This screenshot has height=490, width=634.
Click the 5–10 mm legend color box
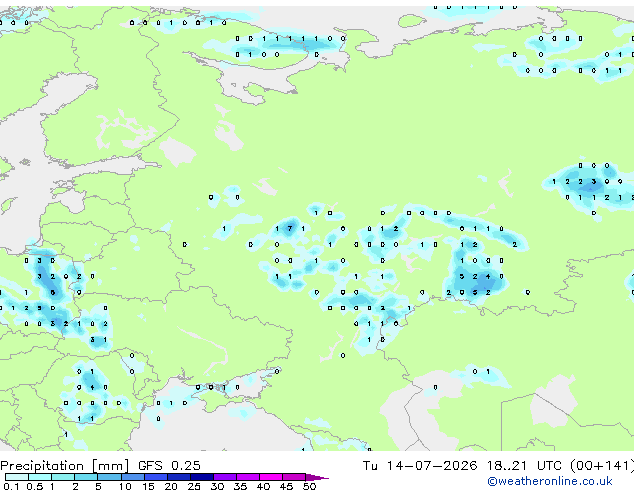click(109, 477)
